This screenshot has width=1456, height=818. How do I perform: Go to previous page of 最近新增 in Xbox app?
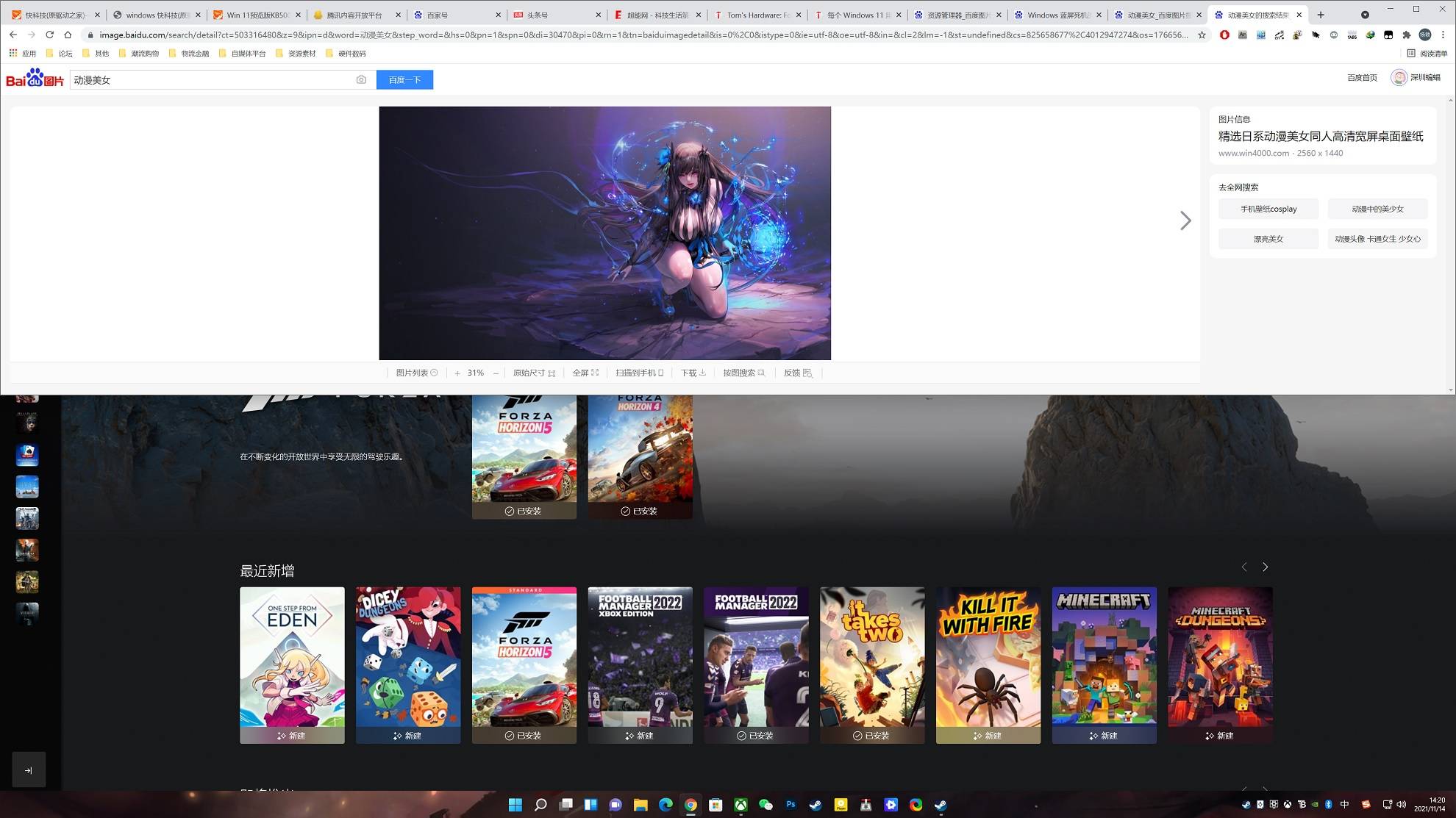[x=1244, y=567]
